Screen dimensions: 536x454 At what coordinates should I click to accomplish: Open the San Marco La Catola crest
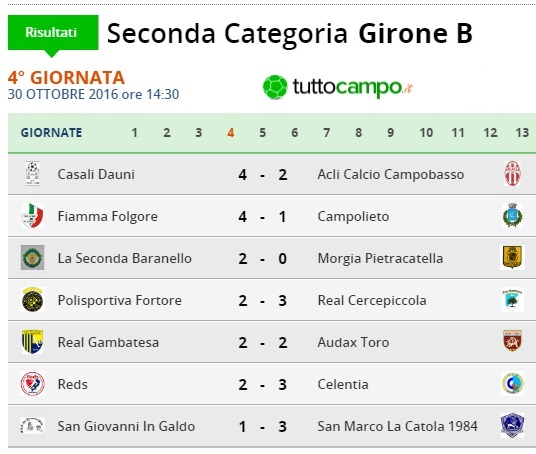click(512, 426)
